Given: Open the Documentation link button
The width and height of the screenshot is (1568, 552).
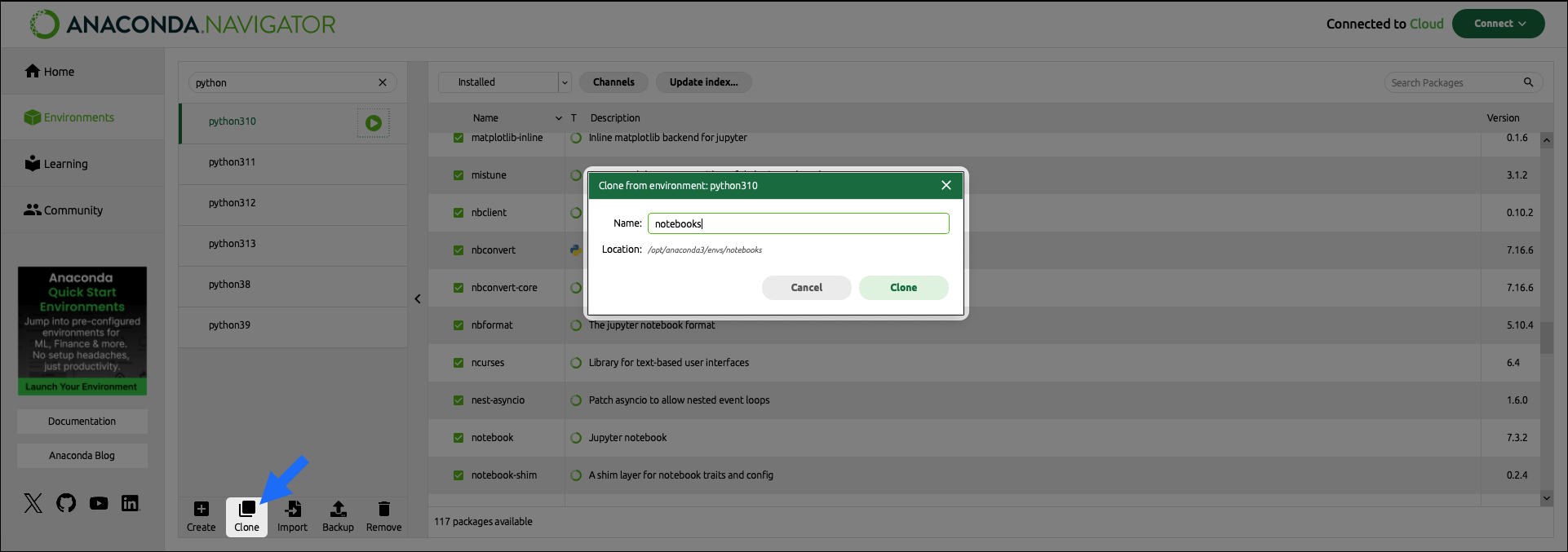Looking at the screenshot, I should pyautogui.click(x=82, y=422).
